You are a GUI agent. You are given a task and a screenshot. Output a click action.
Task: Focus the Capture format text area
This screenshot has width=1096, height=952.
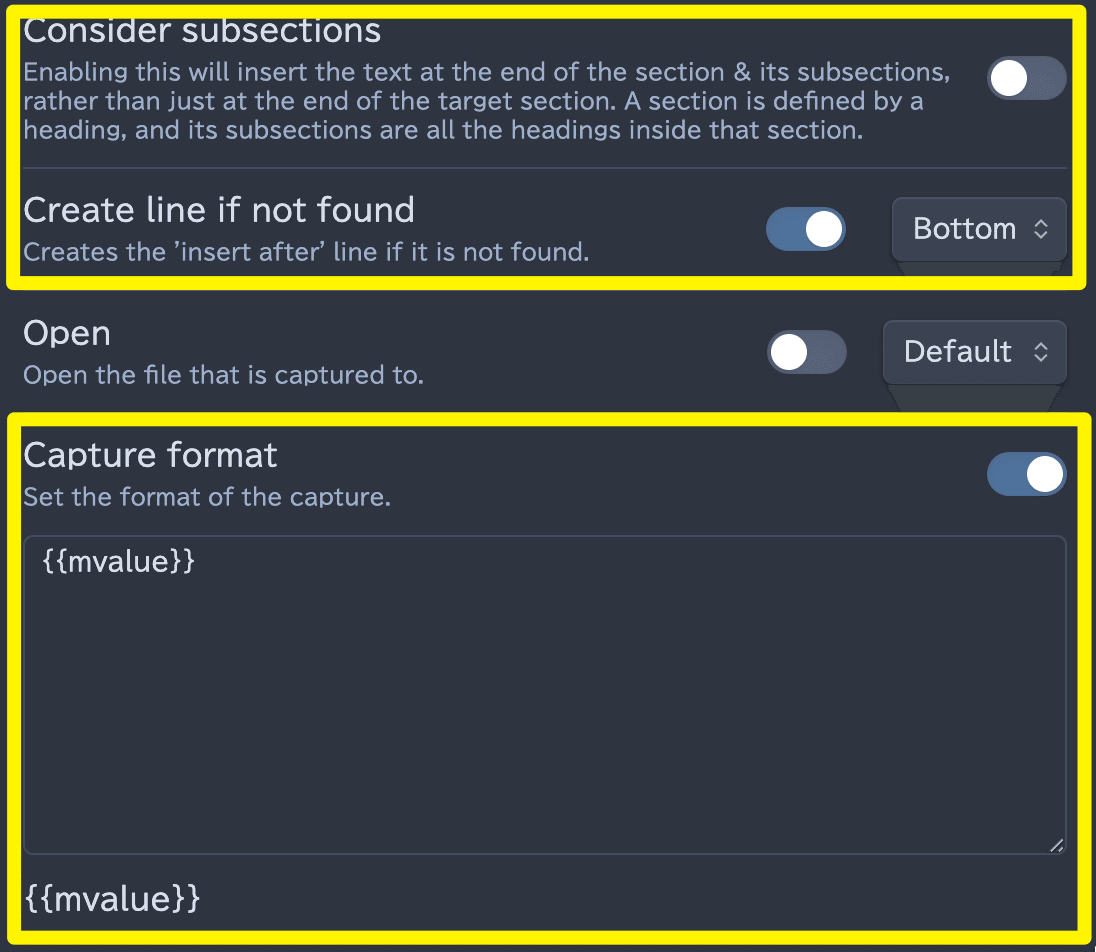(545, 695)
